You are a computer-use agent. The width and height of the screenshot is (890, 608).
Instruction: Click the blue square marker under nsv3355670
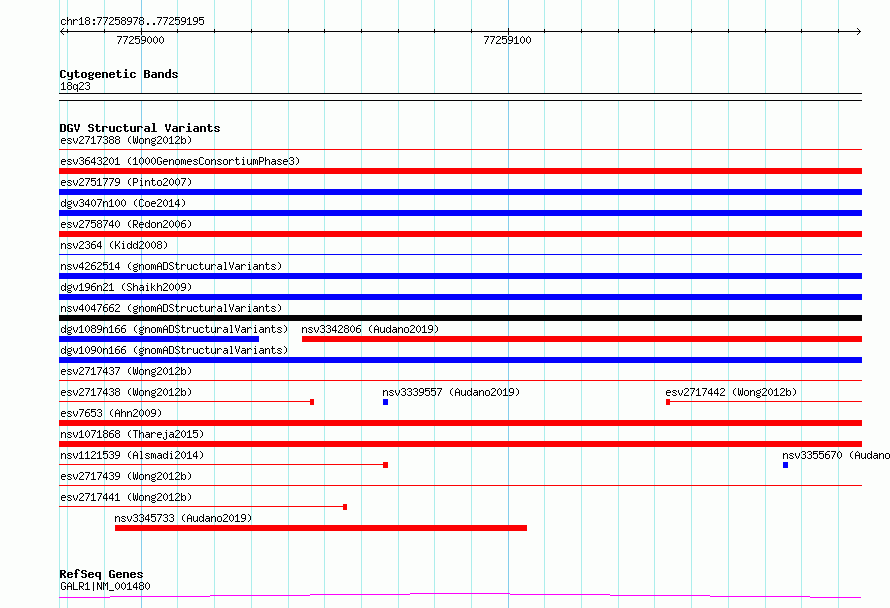click(x=786, y=465)
